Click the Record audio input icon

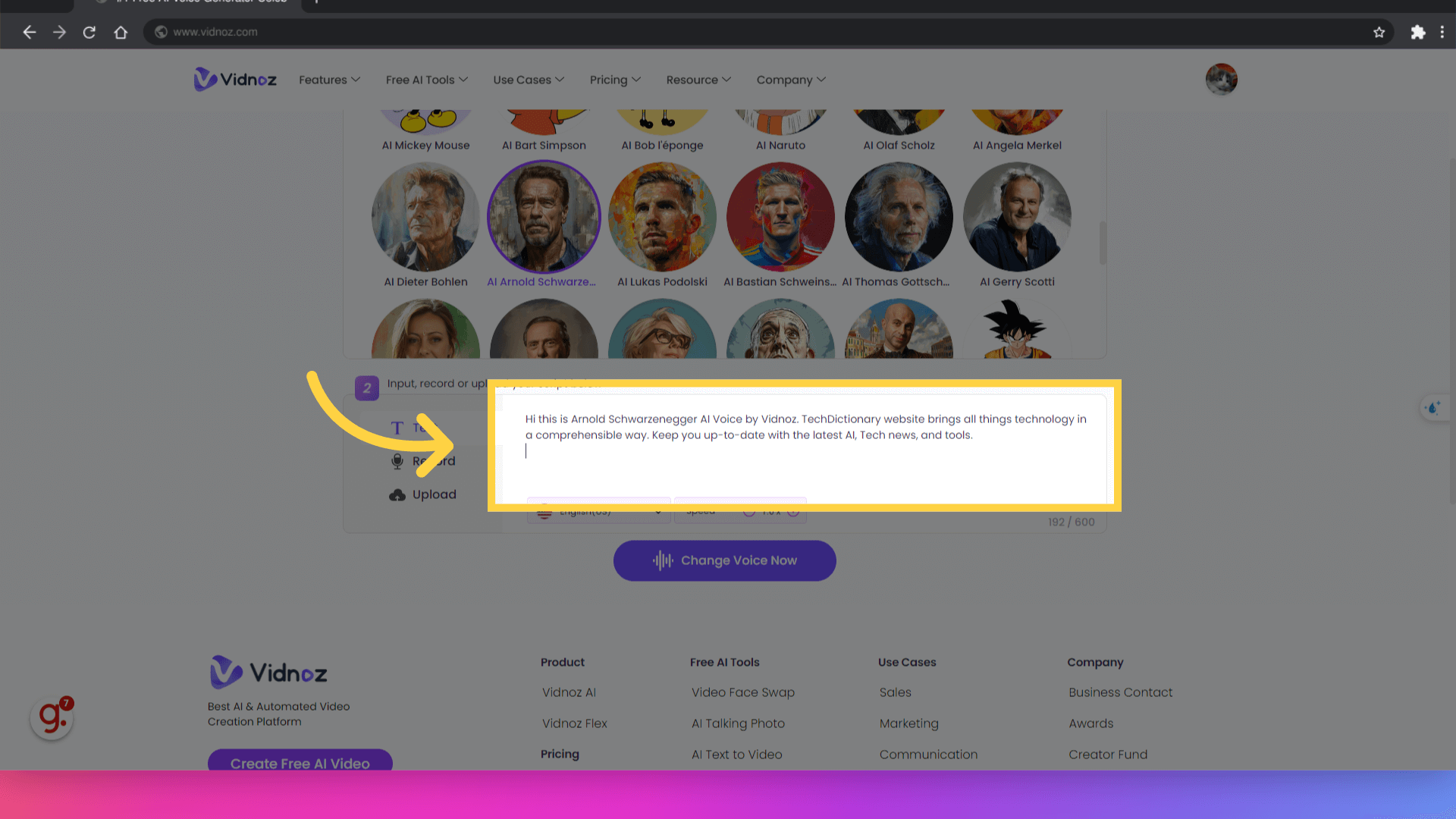398,460
